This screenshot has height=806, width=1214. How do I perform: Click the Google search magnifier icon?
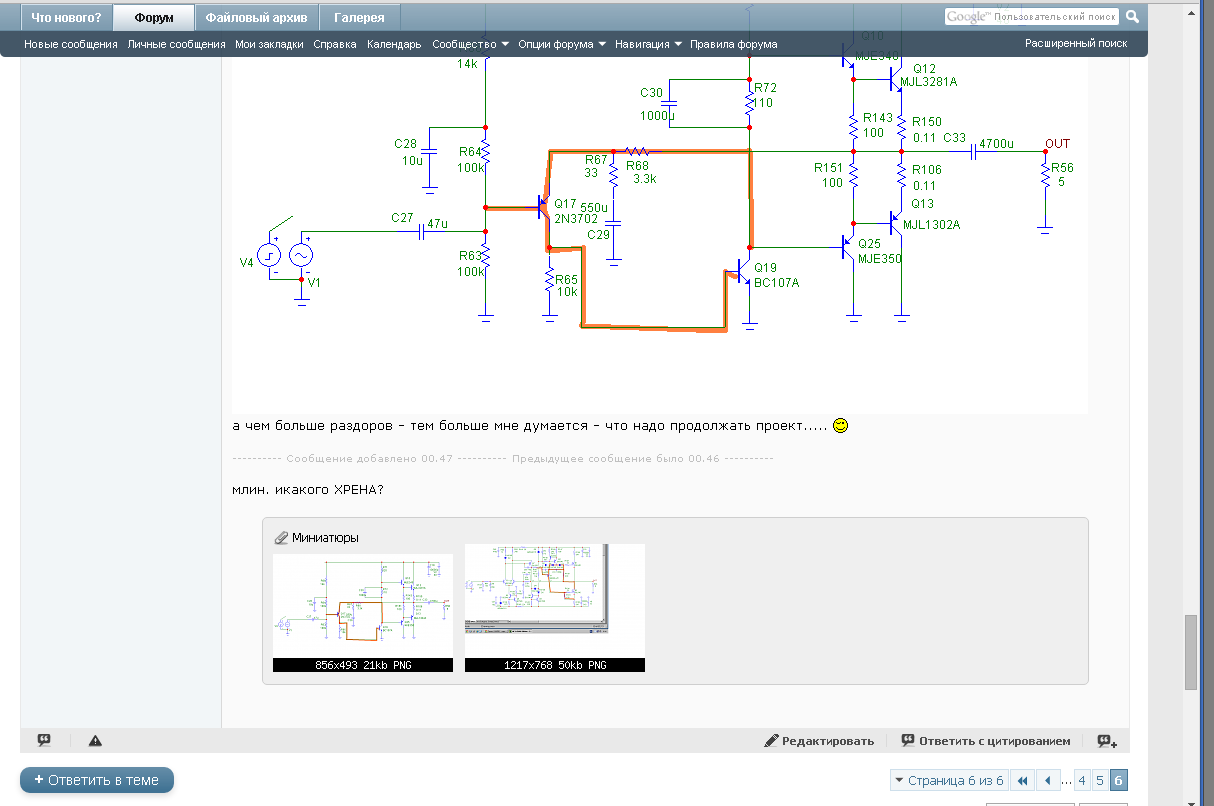coord(1132,16)
